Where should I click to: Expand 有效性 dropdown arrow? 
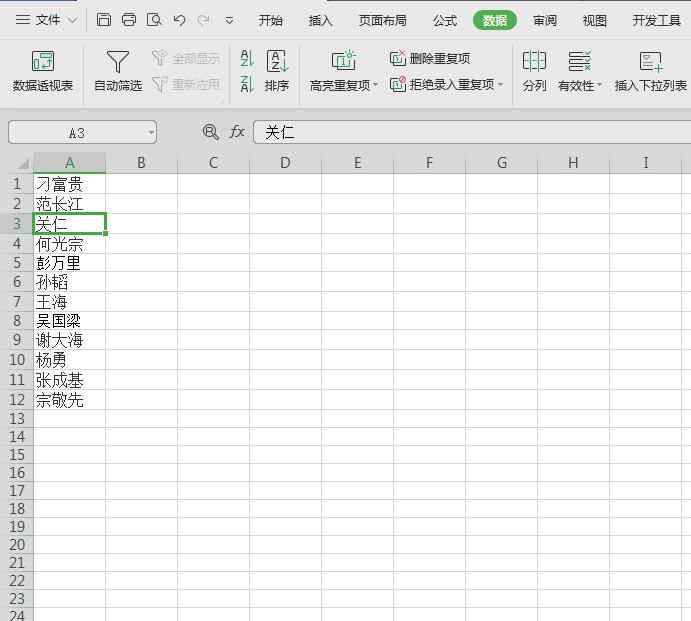point(599,85)
